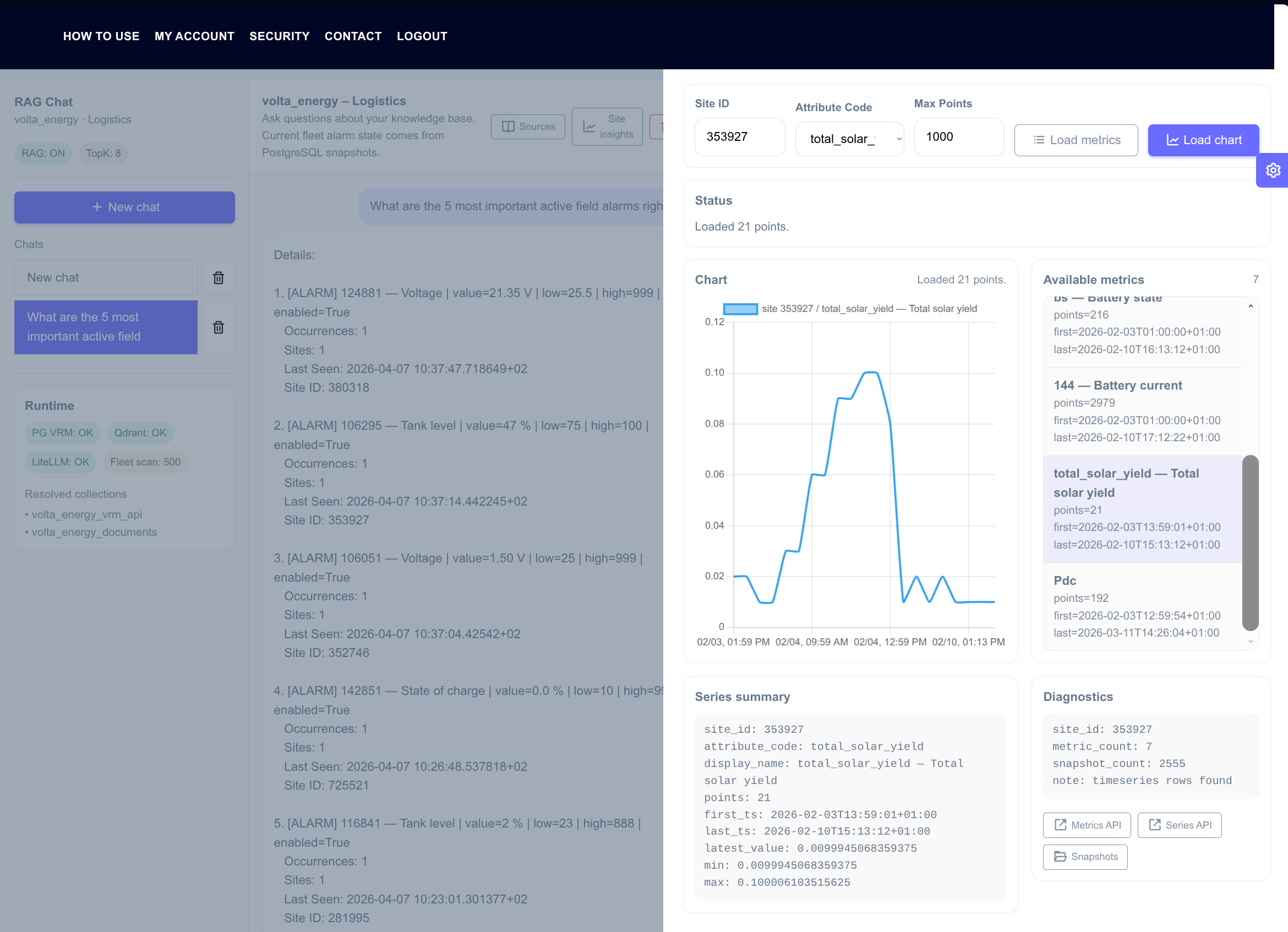1288x932 pixels.
Task: Open Snapshots via the folder icon
Action: (1060, 857)
